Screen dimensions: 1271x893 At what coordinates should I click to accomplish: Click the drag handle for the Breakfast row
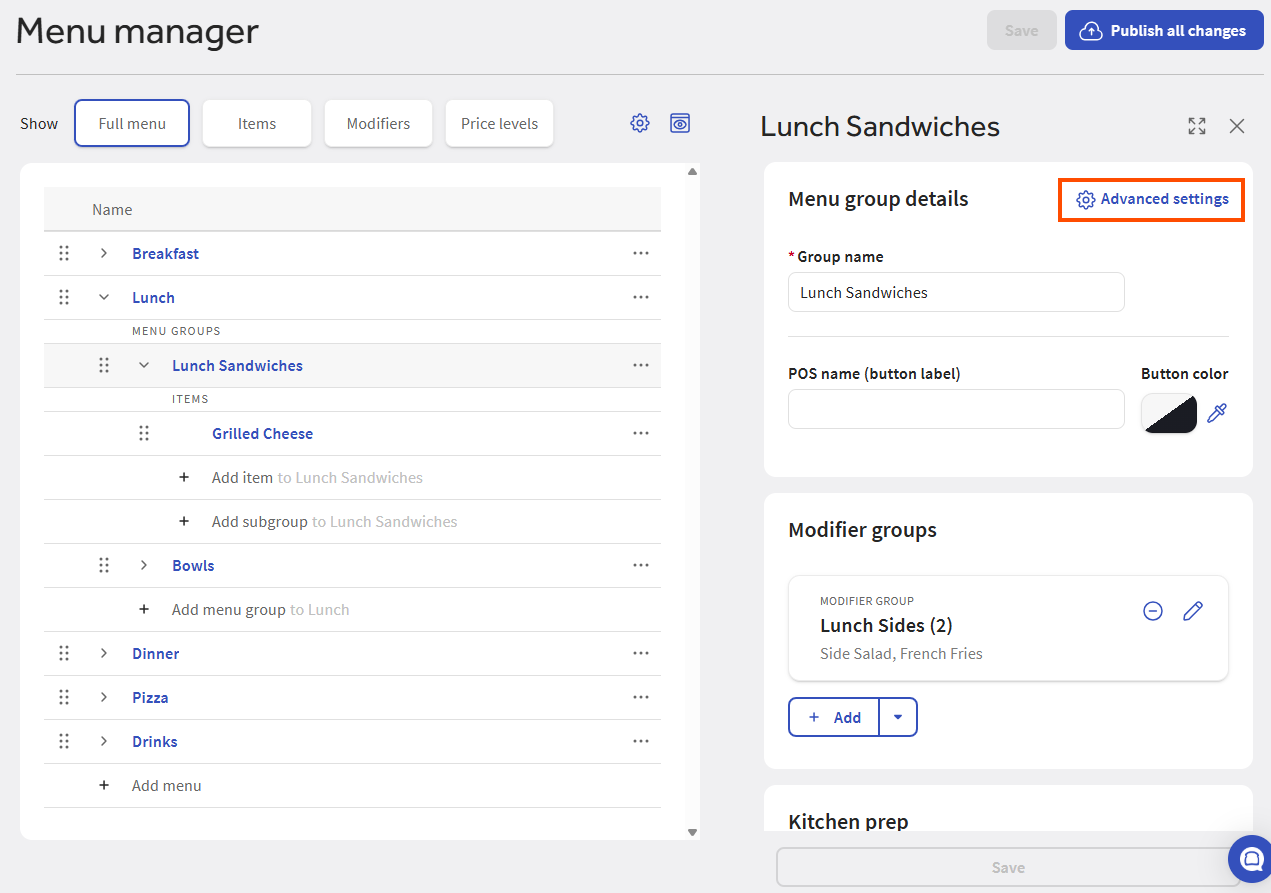tap(64, 253)
